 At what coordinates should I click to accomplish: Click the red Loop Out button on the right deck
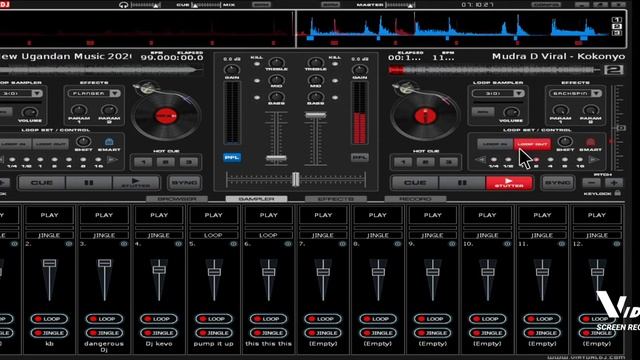pos(532,144)
